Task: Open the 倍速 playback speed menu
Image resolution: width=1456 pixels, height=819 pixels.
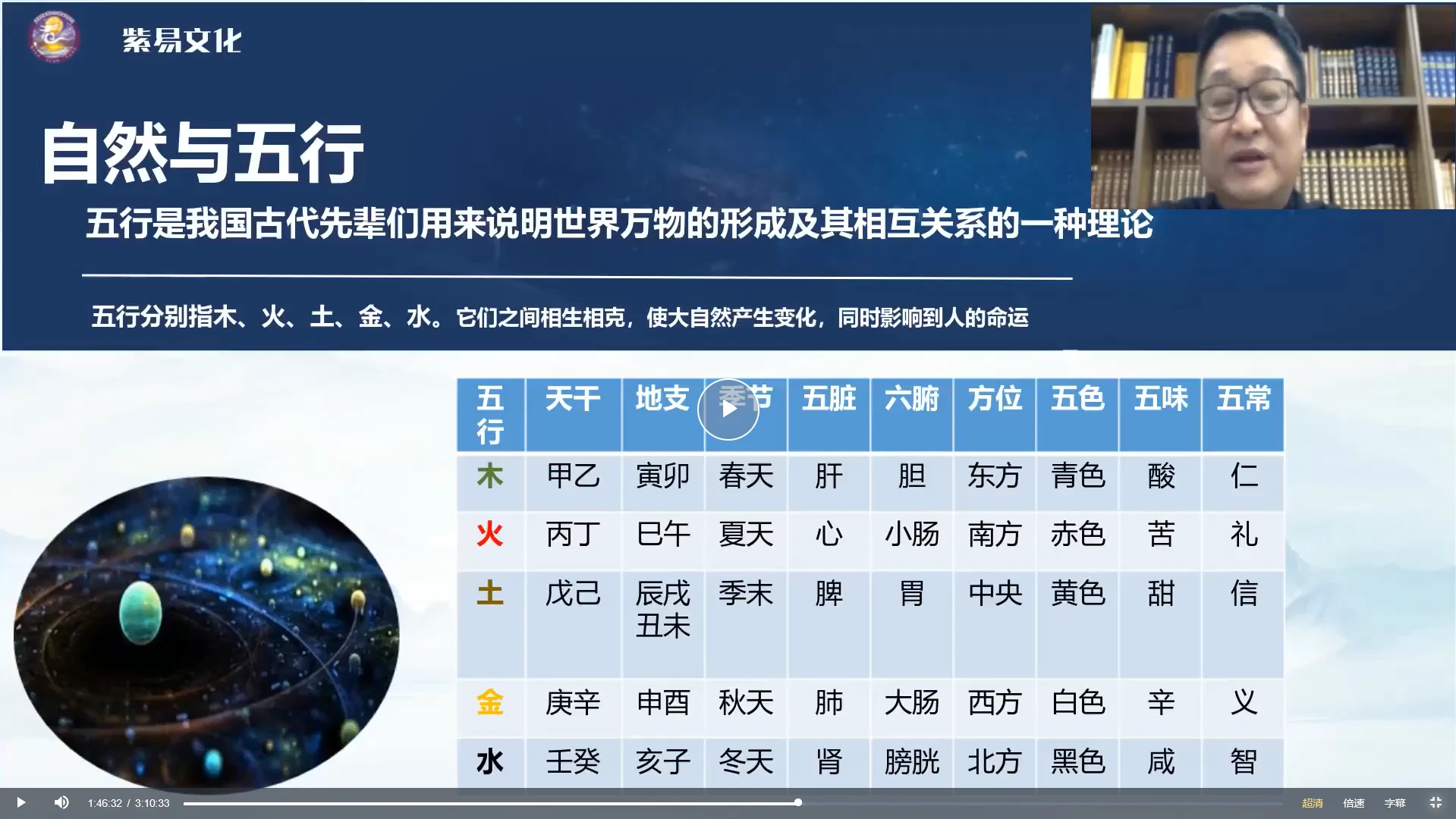Action: click(x=1354, y=803)
